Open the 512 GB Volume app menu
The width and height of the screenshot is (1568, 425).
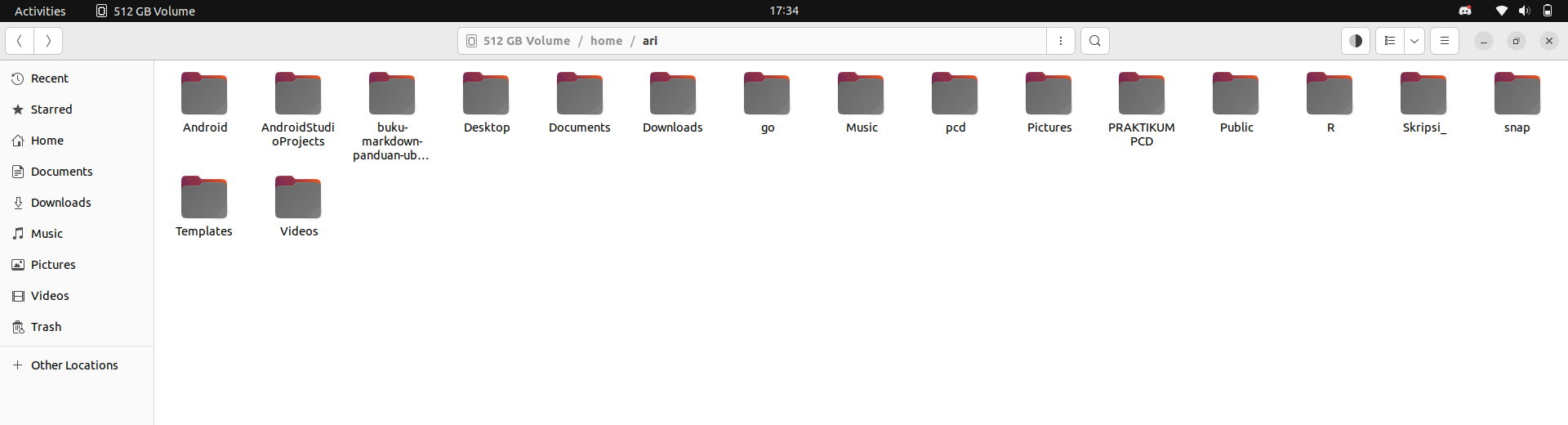coord(145,11)
